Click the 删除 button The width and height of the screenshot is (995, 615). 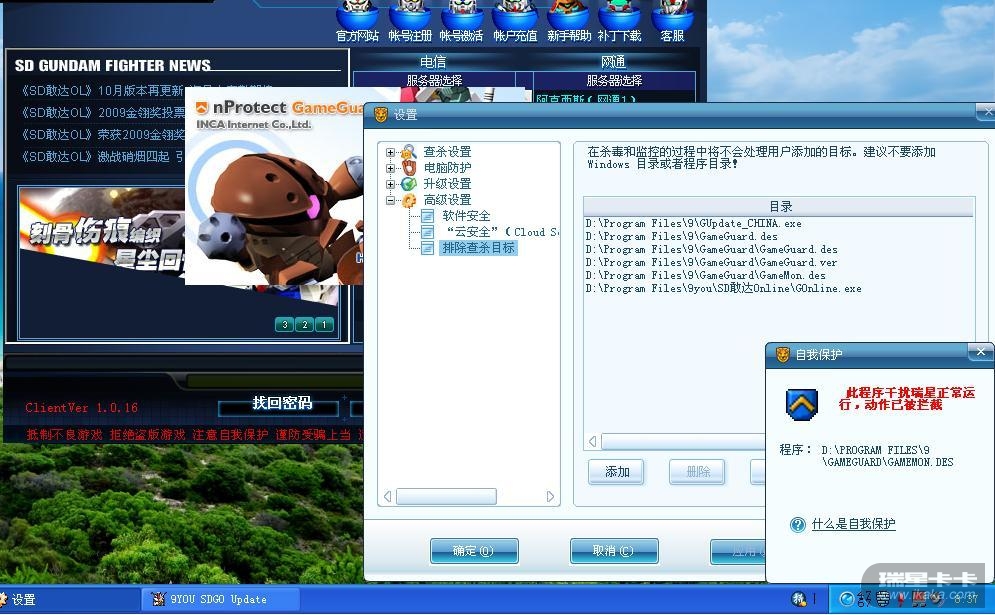pyautogui.click(x=697, y=472)
